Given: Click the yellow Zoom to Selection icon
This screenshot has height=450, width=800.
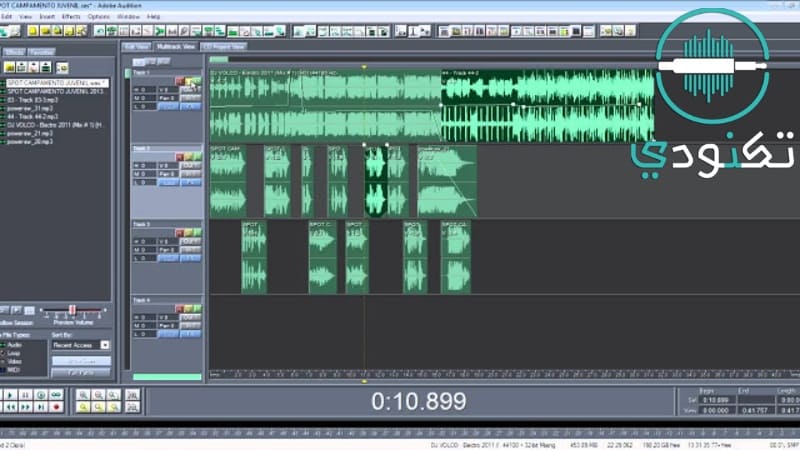Looking at the screenshot, I should (x=83, y=407).
